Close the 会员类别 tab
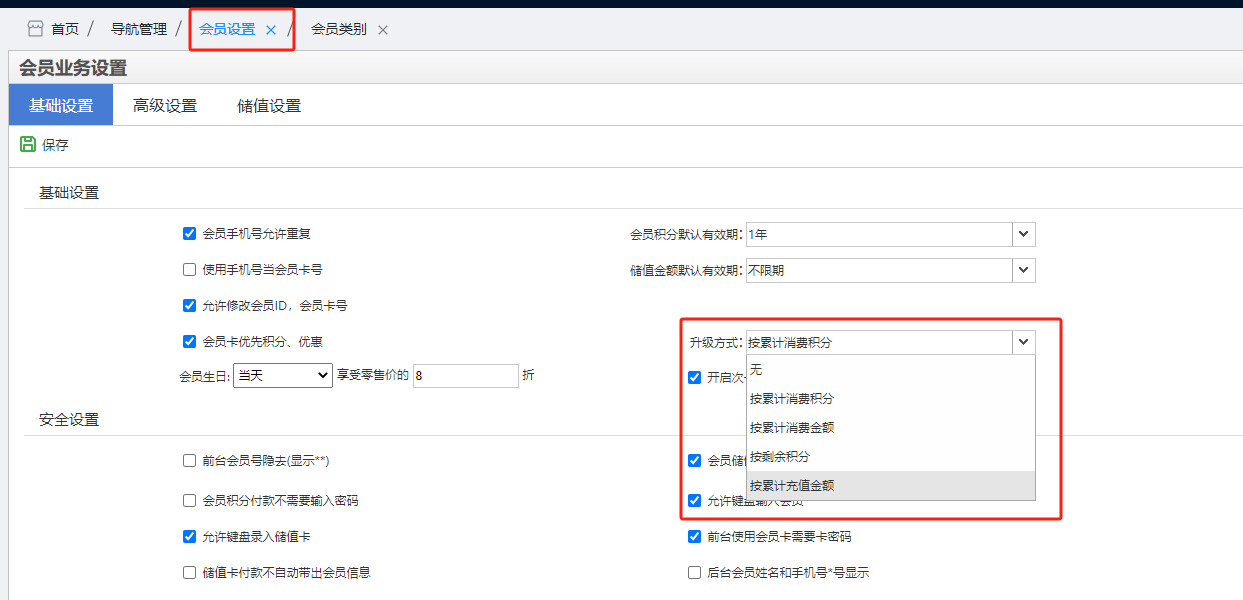The height and width of the screenshot is (600, 1243). (x=383, y=30)
